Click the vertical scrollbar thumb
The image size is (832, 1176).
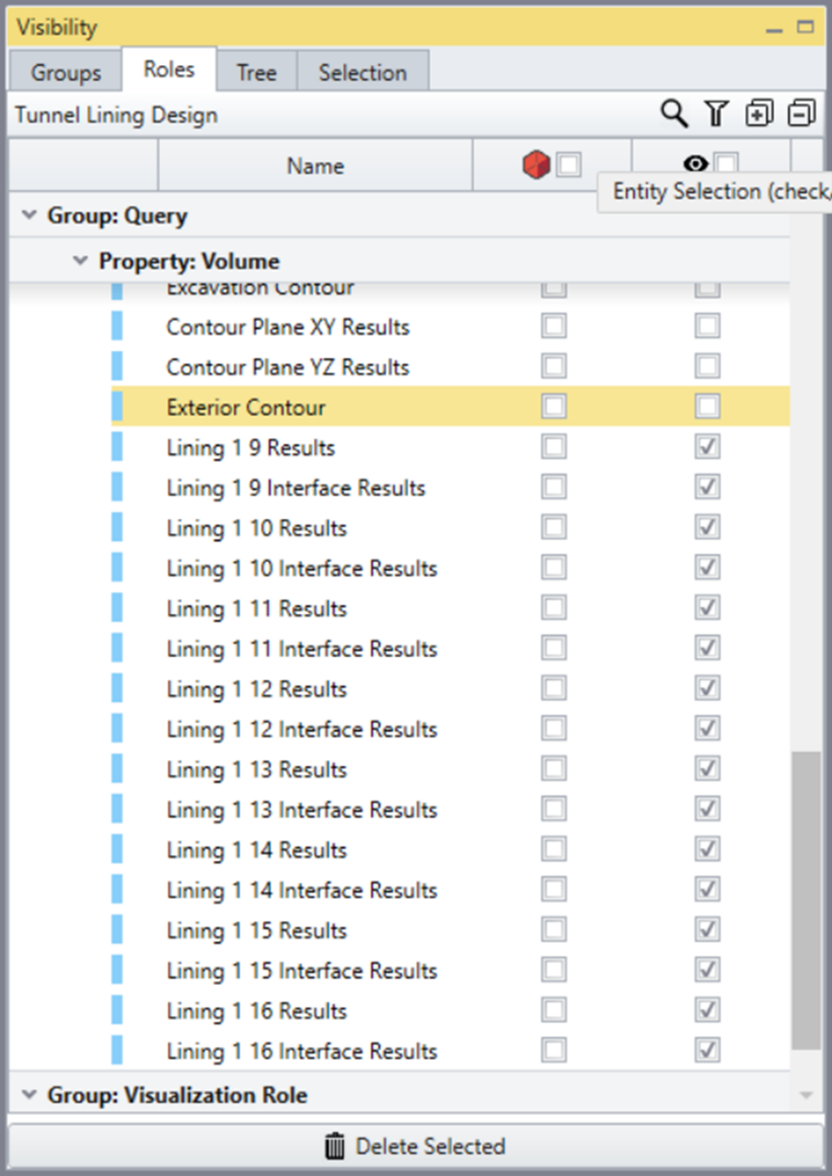point(806,901)
